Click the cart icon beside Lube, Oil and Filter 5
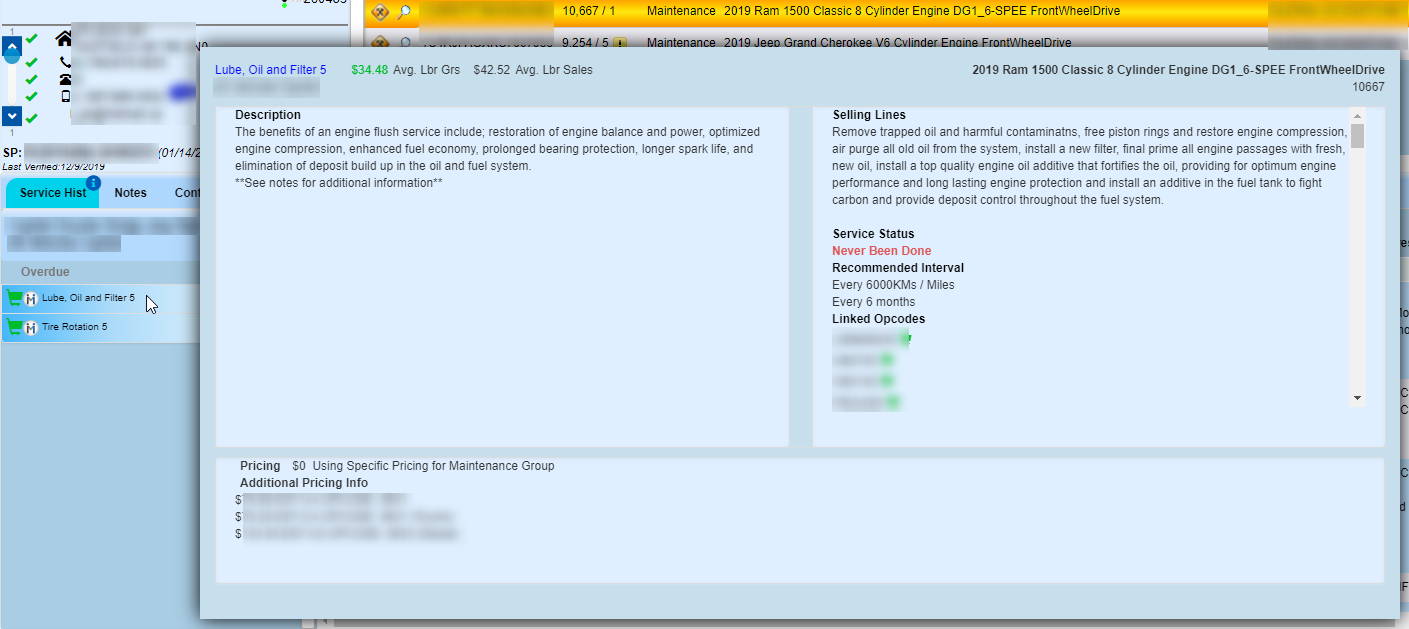The width and height of the screenshot is (1409, 629). pos(14,298)
